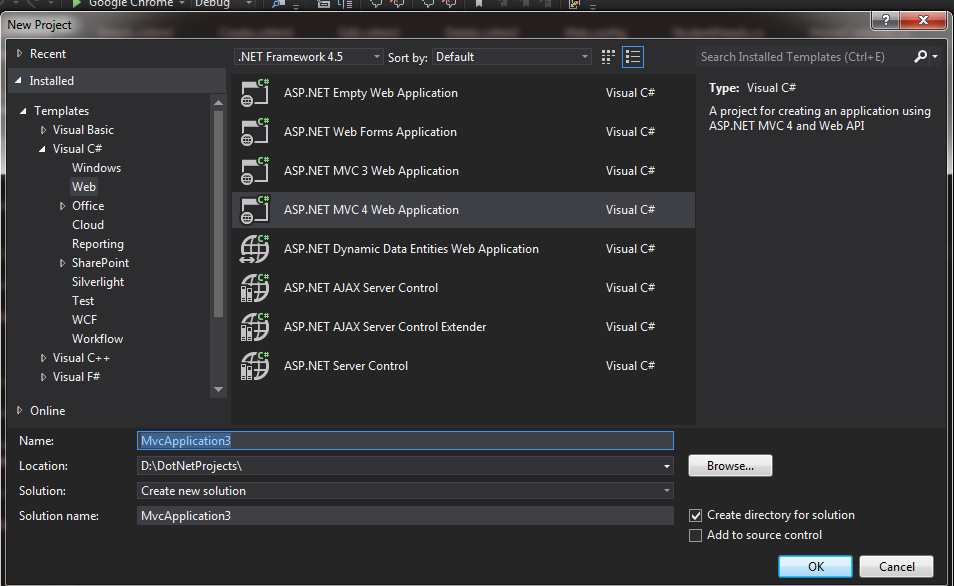Image resolution: width=954 pixels, height=586 pixels.
Task: Click the ASP.NET AJAX Server Control icon
Action: pos(253,287)
